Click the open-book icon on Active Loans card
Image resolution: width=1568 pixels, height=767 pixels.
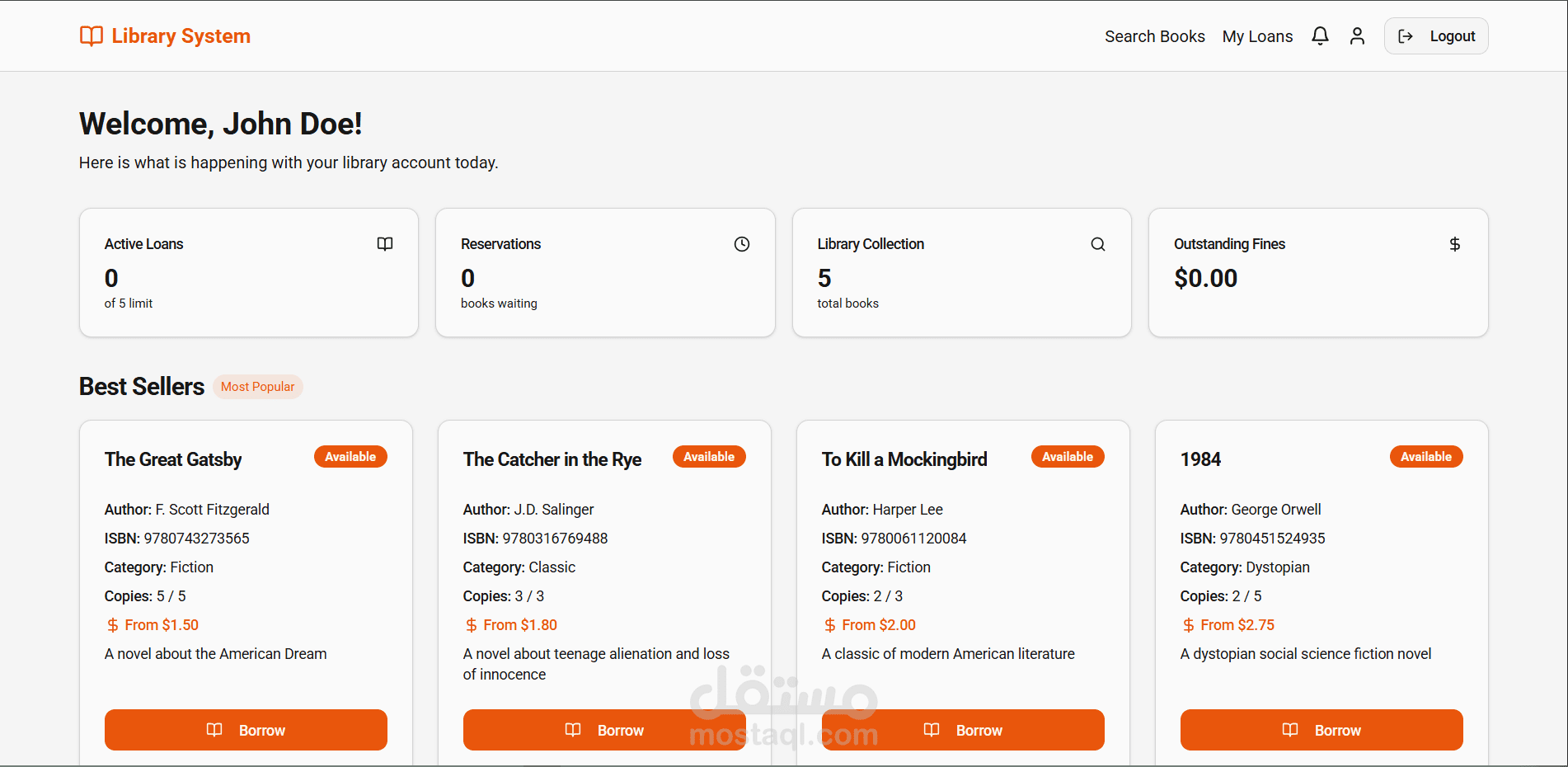(385, 243)
